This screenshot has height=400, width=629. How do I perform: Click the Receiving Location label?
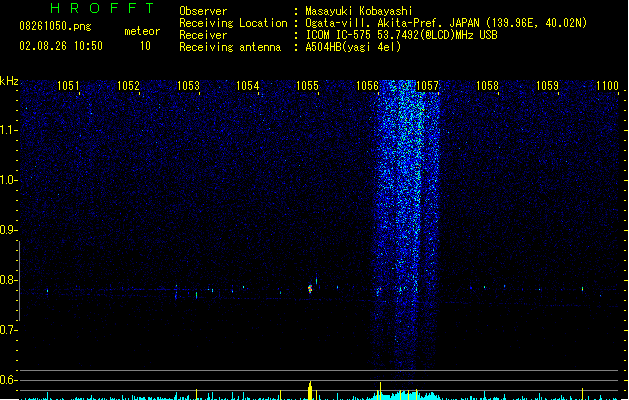point(233,23)
